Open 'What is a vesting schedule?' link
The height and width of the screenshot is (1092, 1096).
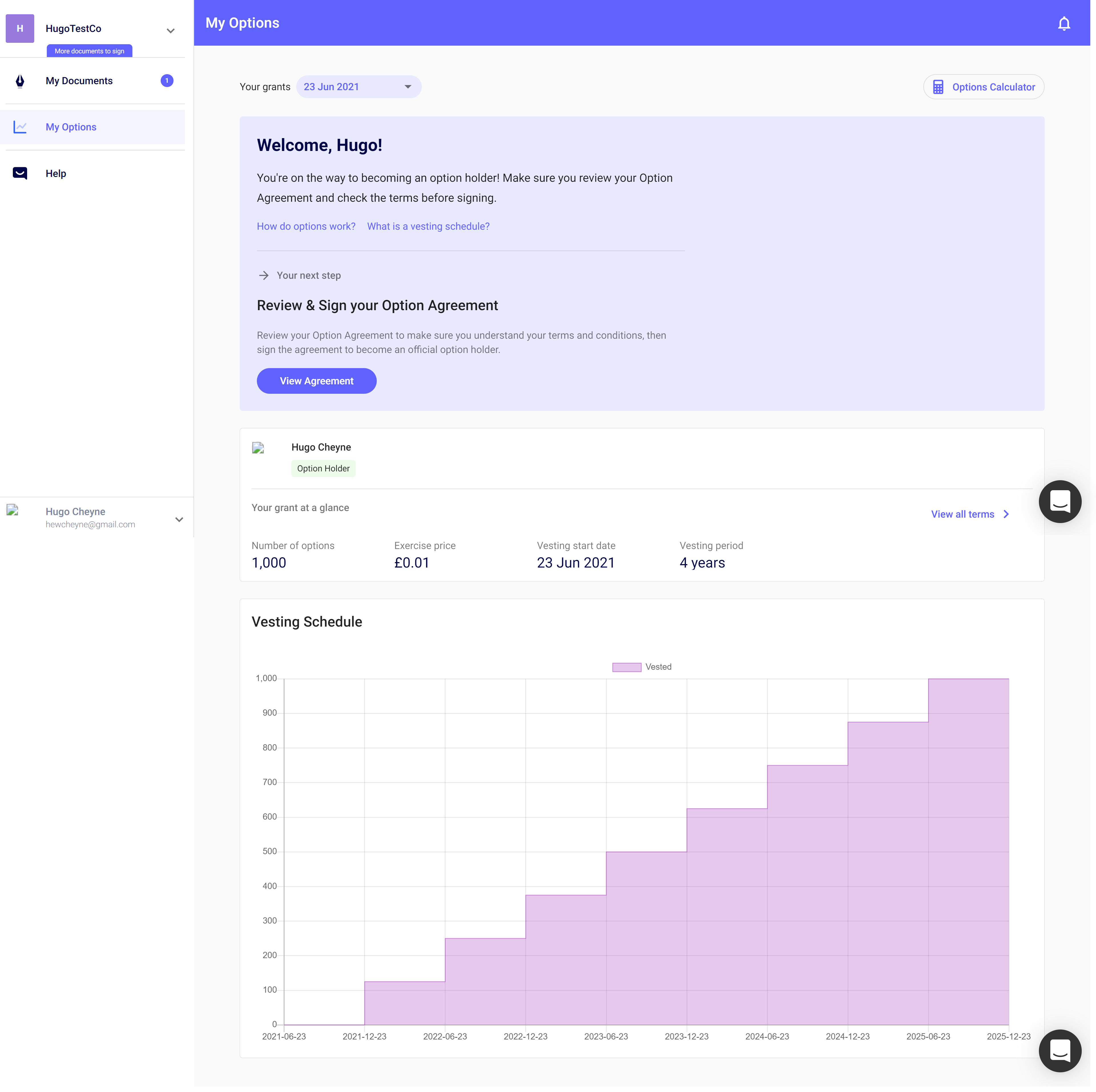(x=428, y=226)
